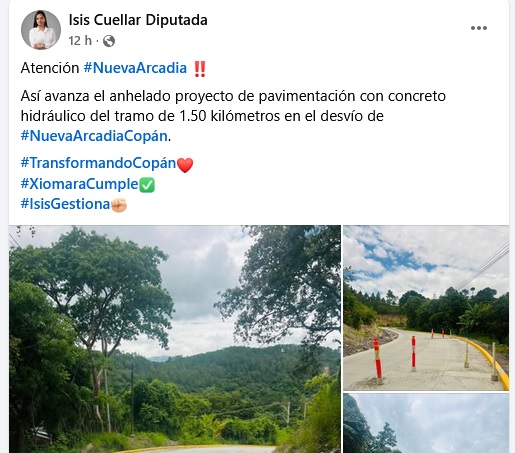Click the word Atención in the post

pos(50,68)
